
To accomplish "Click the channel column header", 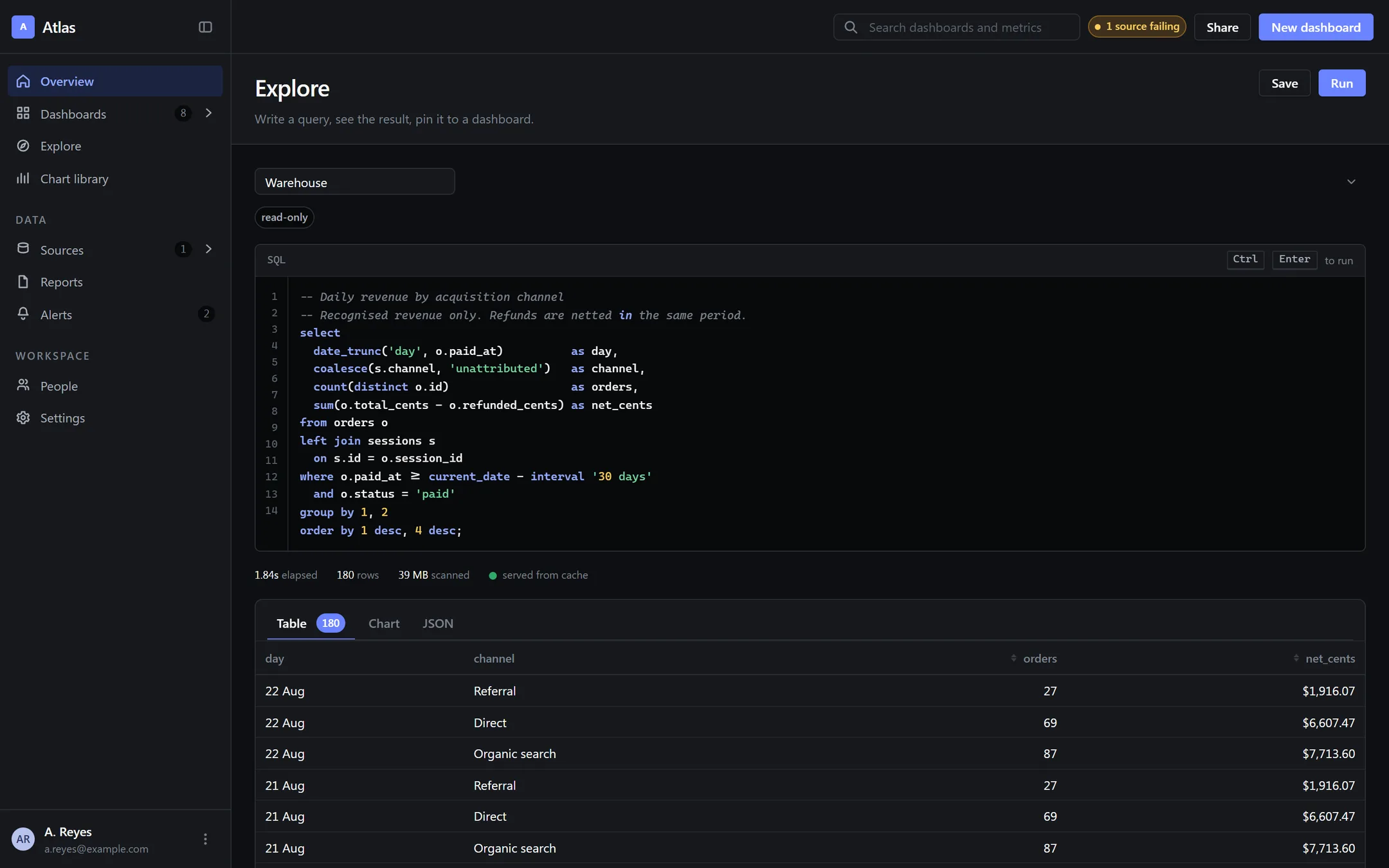I will pyautogui.click(x=494, y=658).
